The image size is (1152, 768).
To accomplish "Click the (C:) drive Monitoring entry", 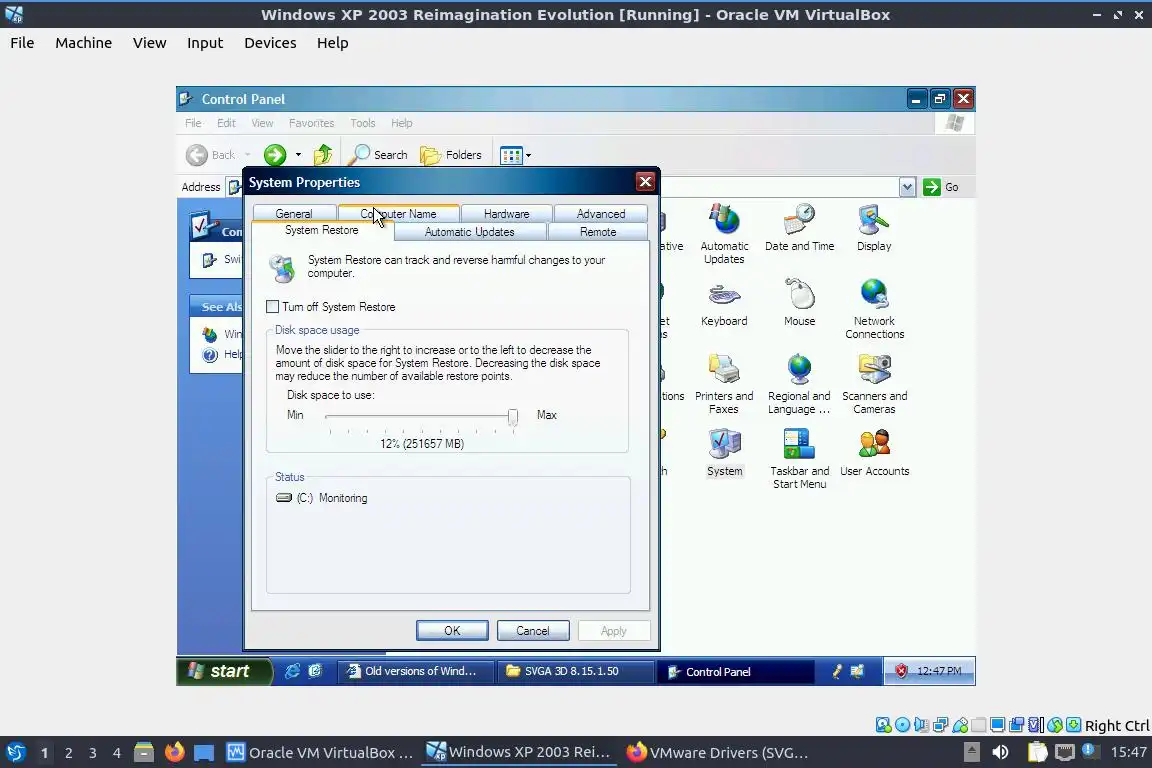I will (322, 498).
